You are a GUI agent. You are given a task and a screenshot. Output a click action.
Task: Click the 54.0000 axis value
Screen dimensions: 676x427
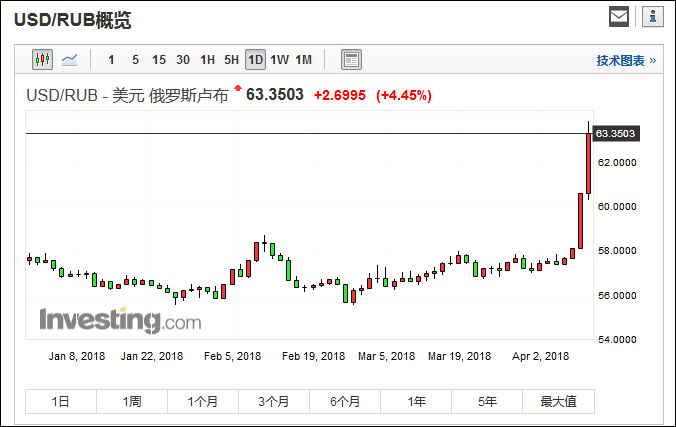pos(617,340)
